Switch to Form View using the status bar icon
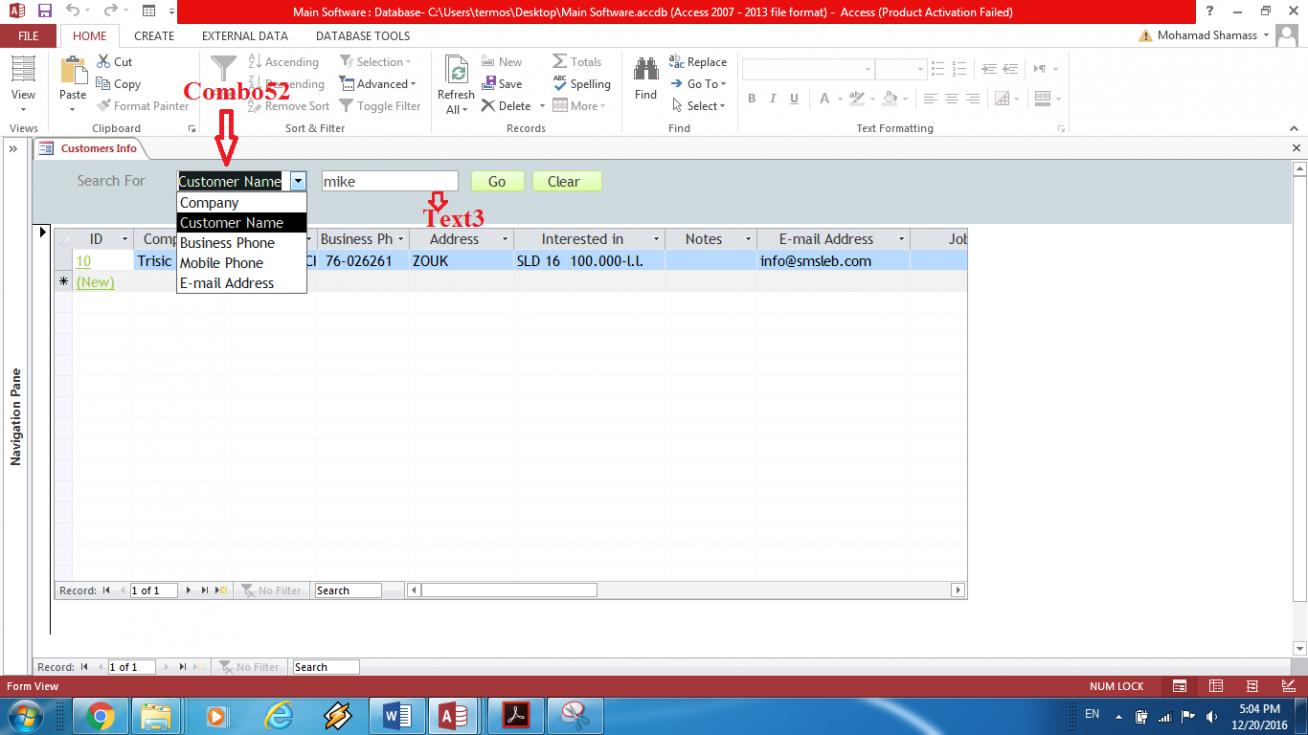The height and width of the screenshot is (735, 1308). tap(1180, 686)
